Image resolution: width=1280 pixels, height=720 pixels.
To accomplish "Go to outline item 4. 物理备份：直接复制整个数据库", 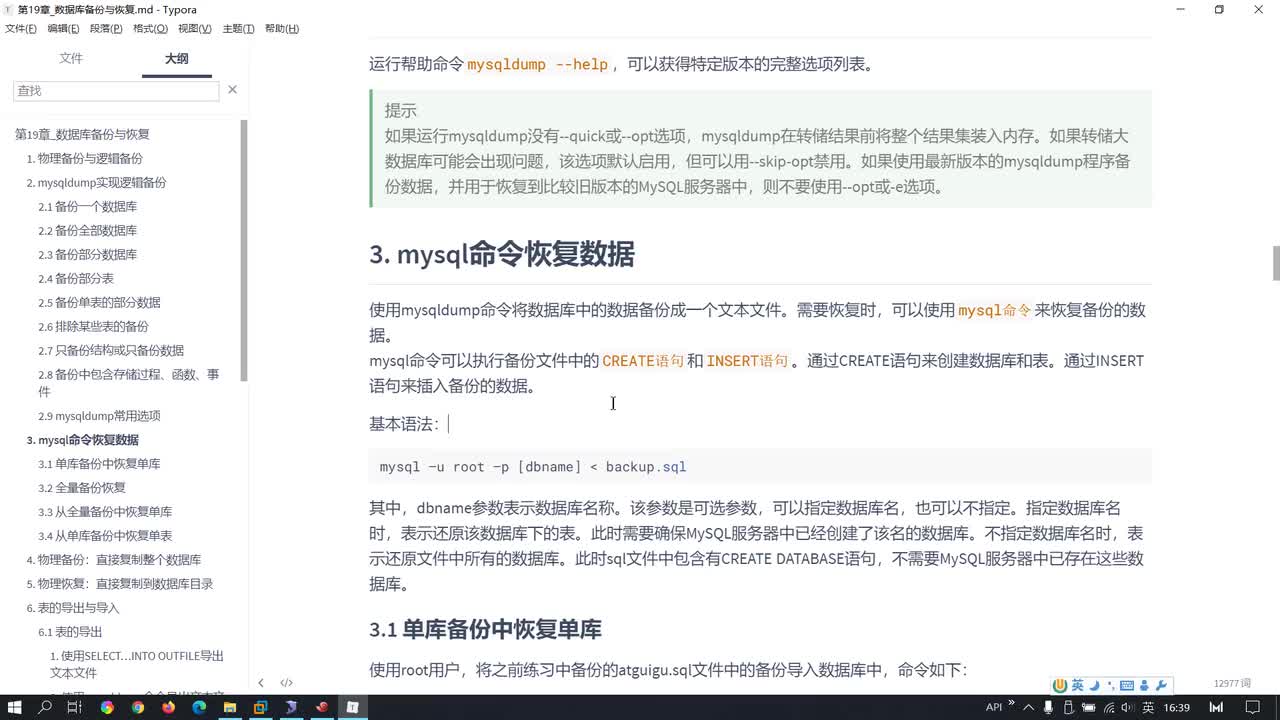I will click(113, 559).
